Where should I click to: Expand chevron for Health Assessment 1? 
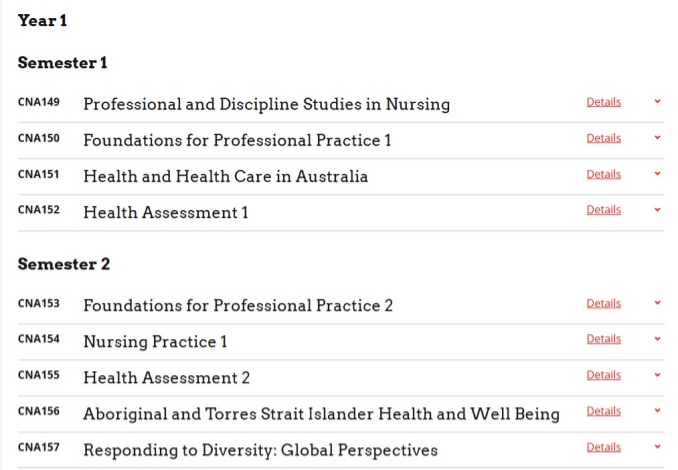click(x=657, y=210)
